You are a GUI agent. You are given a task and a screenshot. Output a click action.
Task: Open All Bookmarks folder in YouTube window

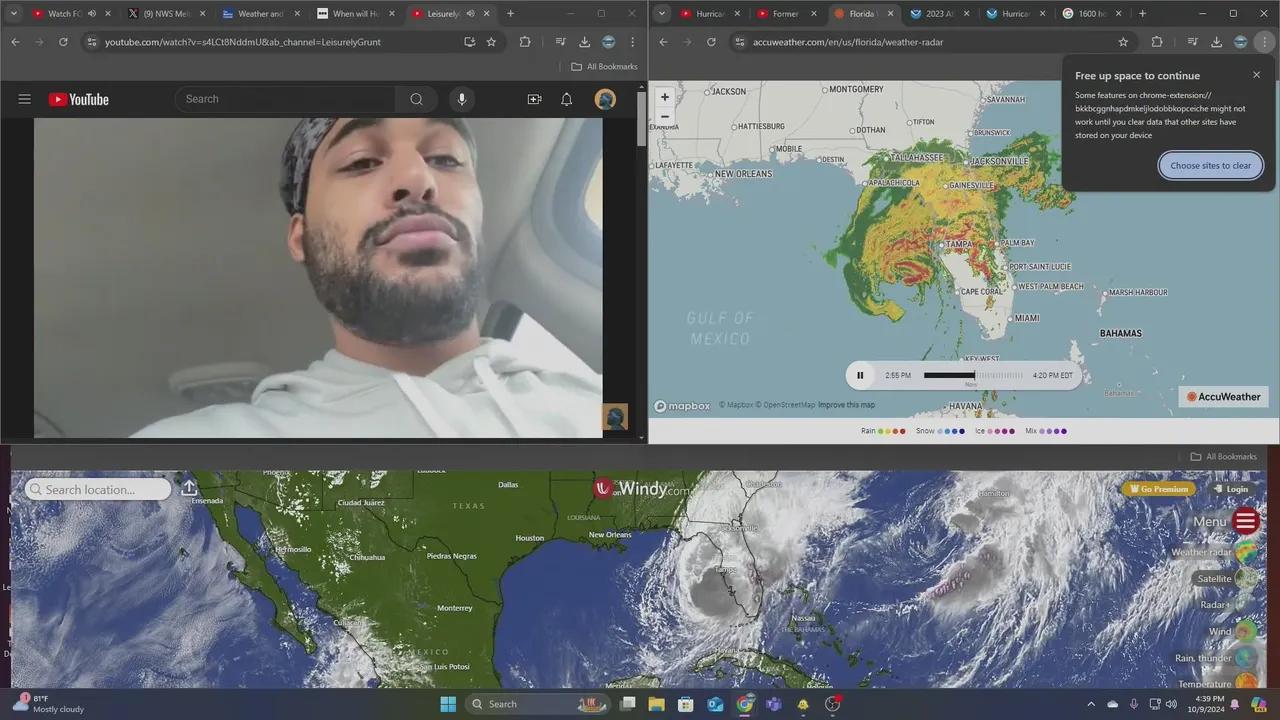(x=604, y=67)
